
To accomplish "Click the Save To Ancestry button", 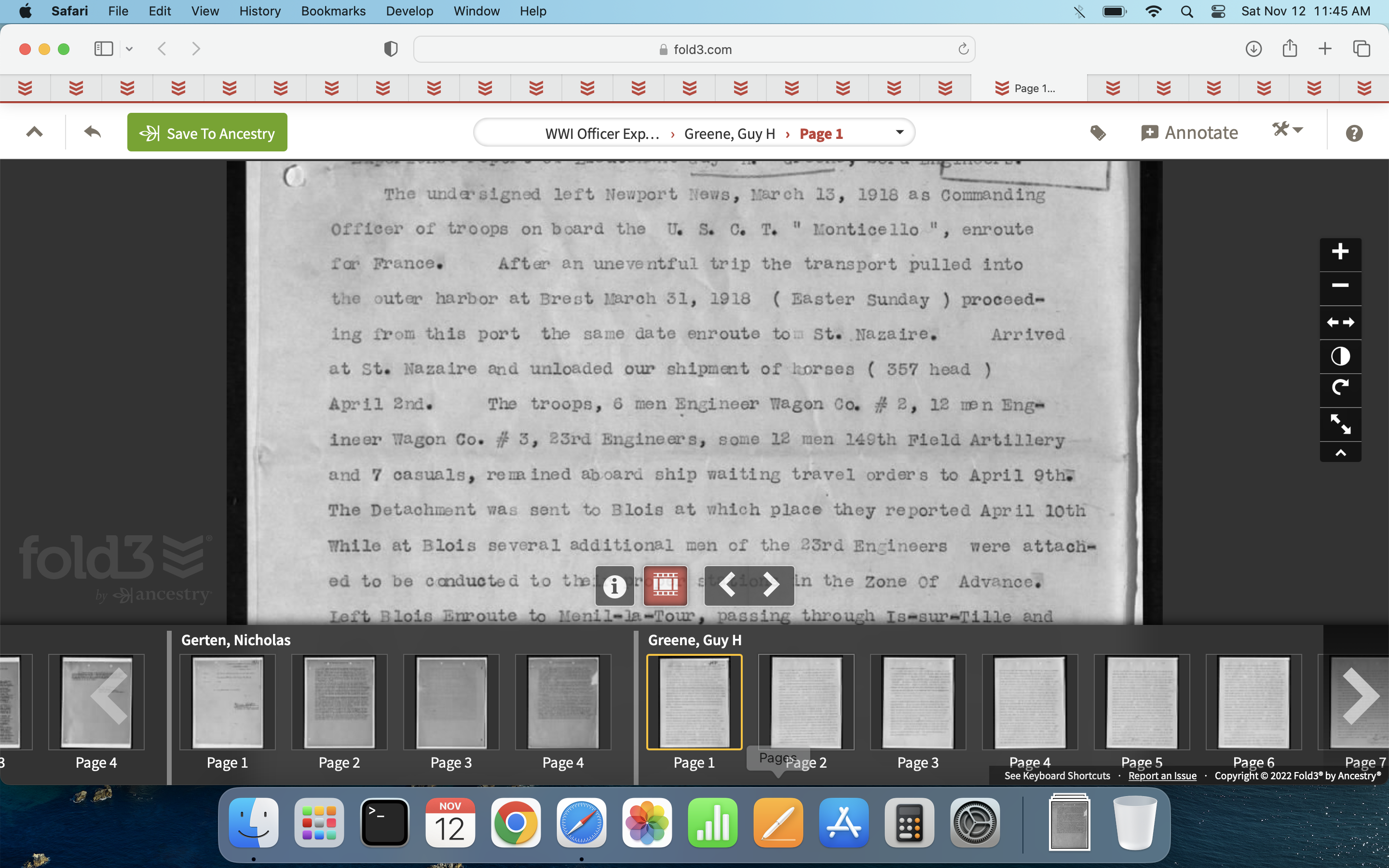I will [x=207, y=133].
